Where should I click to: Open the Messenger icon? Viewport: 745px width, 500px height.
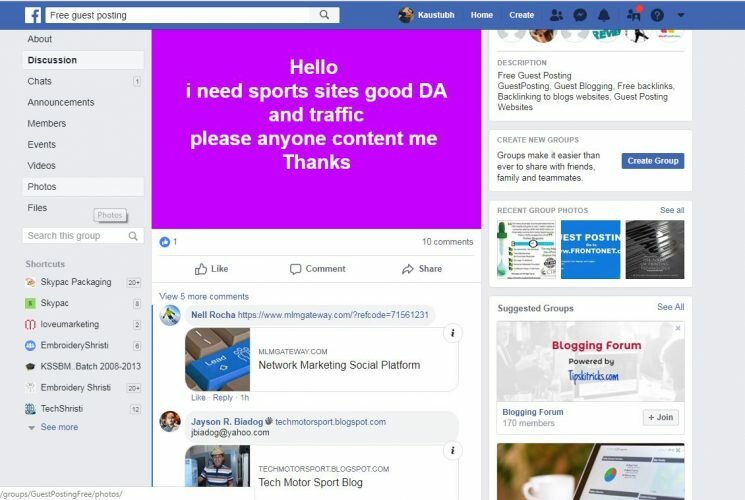click(580, 15)
